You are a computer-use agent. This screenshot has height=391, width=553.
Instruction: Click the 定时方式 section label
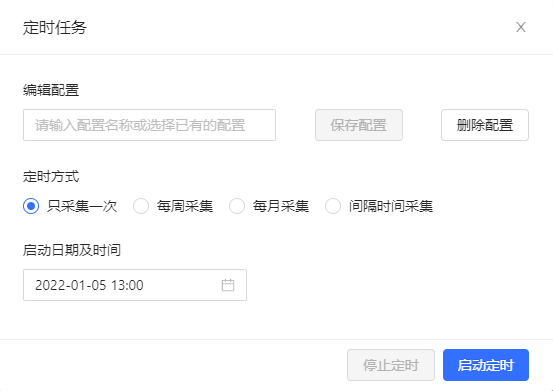(51, 176)
